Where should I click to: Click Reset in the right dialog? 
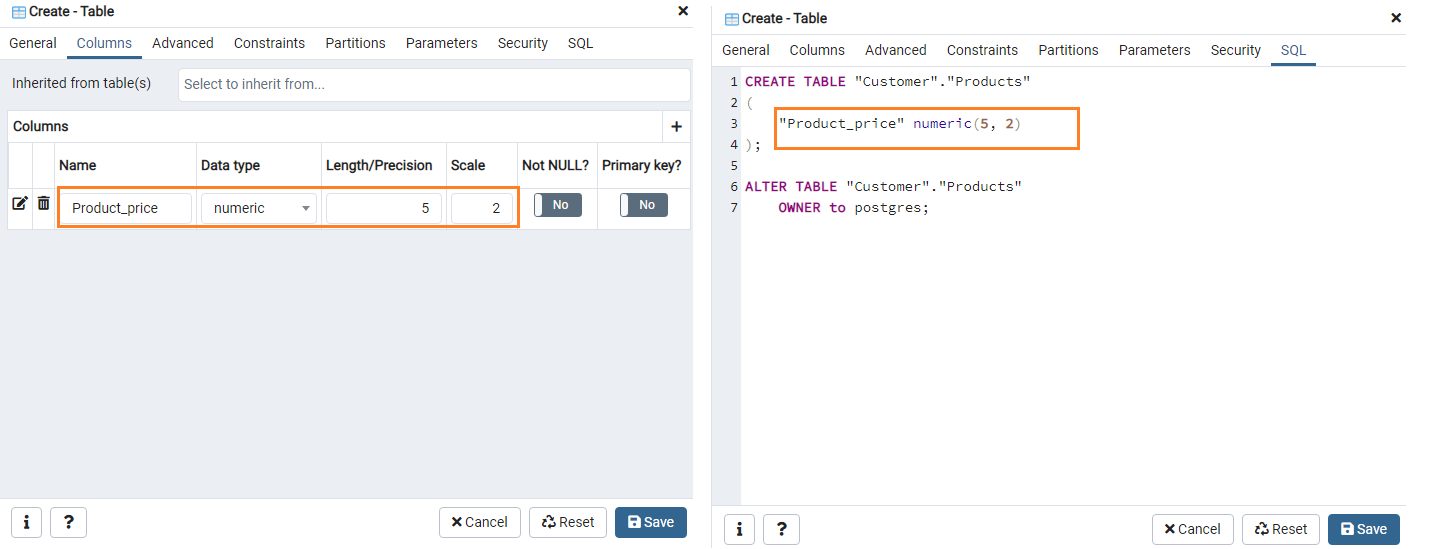[x=1281, y=529]
